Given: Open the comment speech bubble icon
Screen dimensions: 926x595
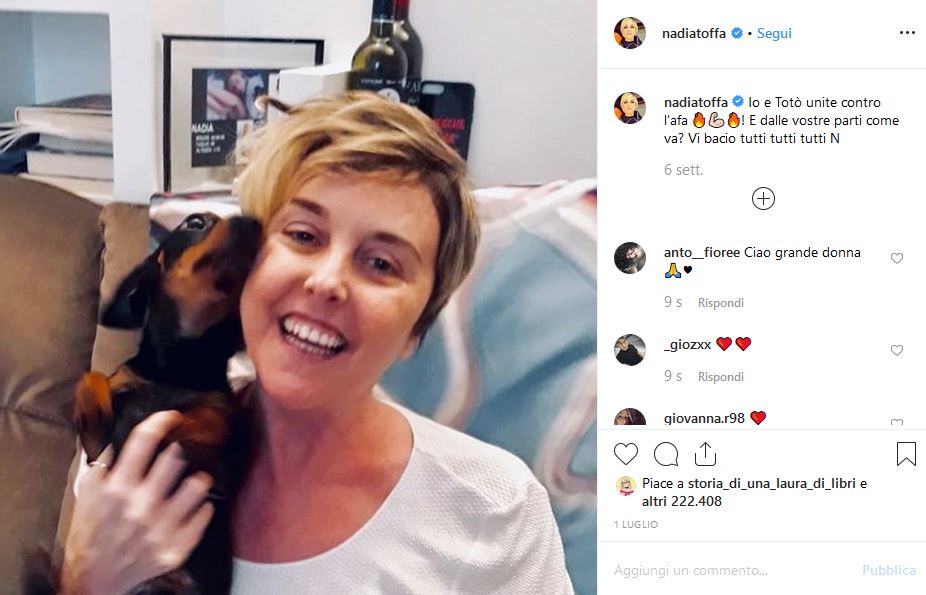Looking at the screenshot, I should click(x=666, y=455).
